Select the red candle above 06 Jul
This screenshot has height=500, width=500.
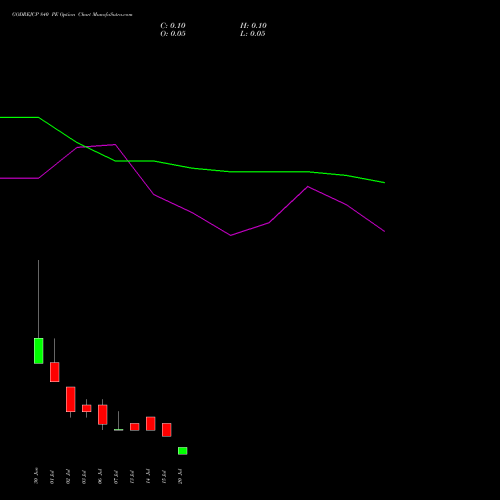(103, 414)
